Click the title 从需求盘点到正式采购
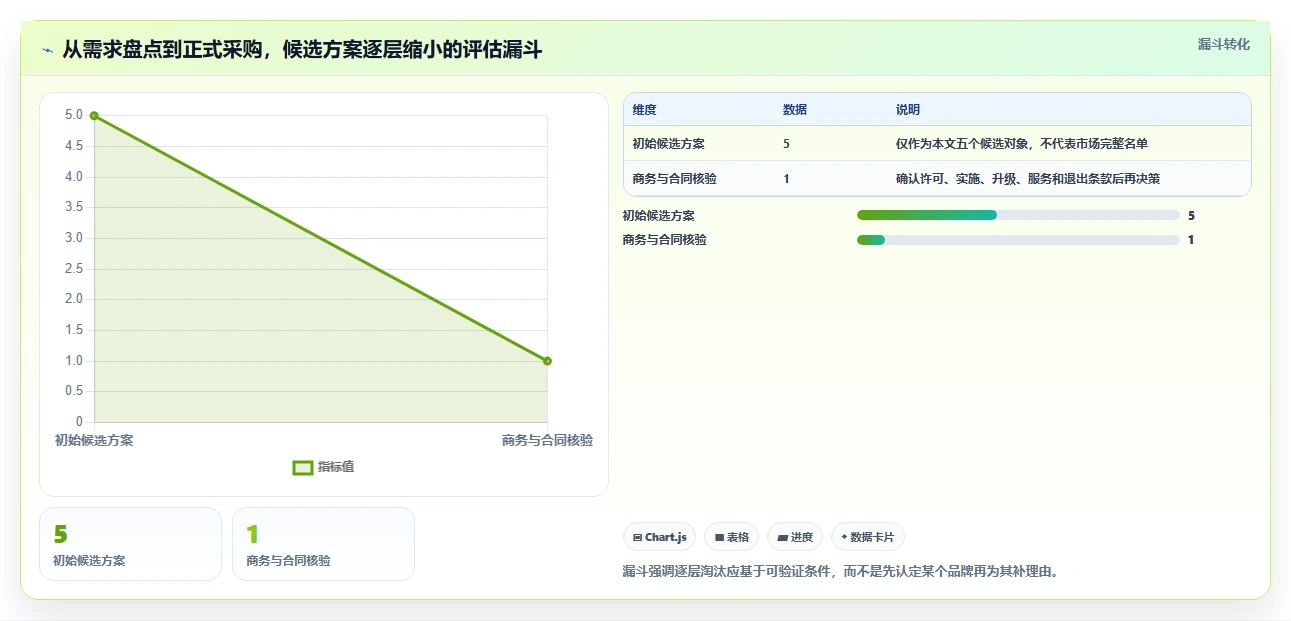The height and width of the screenshot is (621, 1291). (302, 49)
